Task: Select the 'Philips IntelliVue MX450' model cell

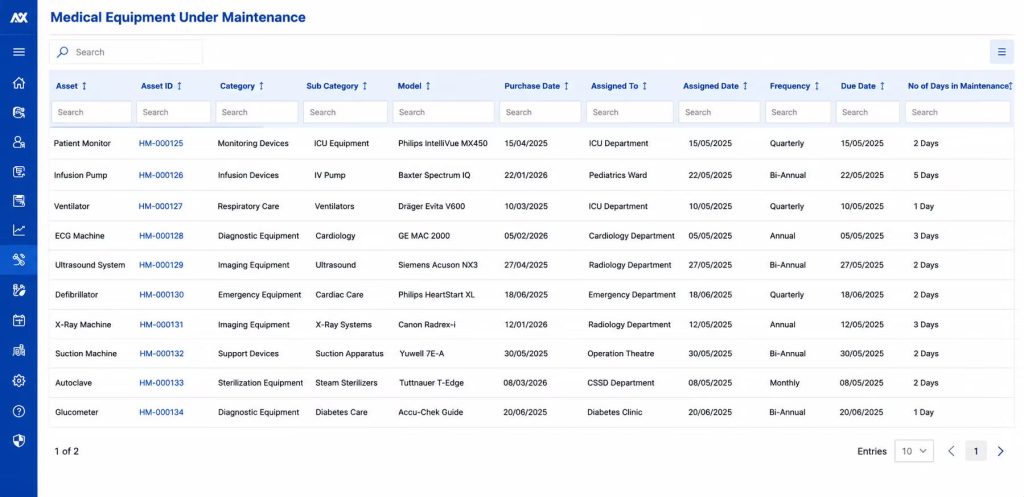Action: [x=443, y=143]
